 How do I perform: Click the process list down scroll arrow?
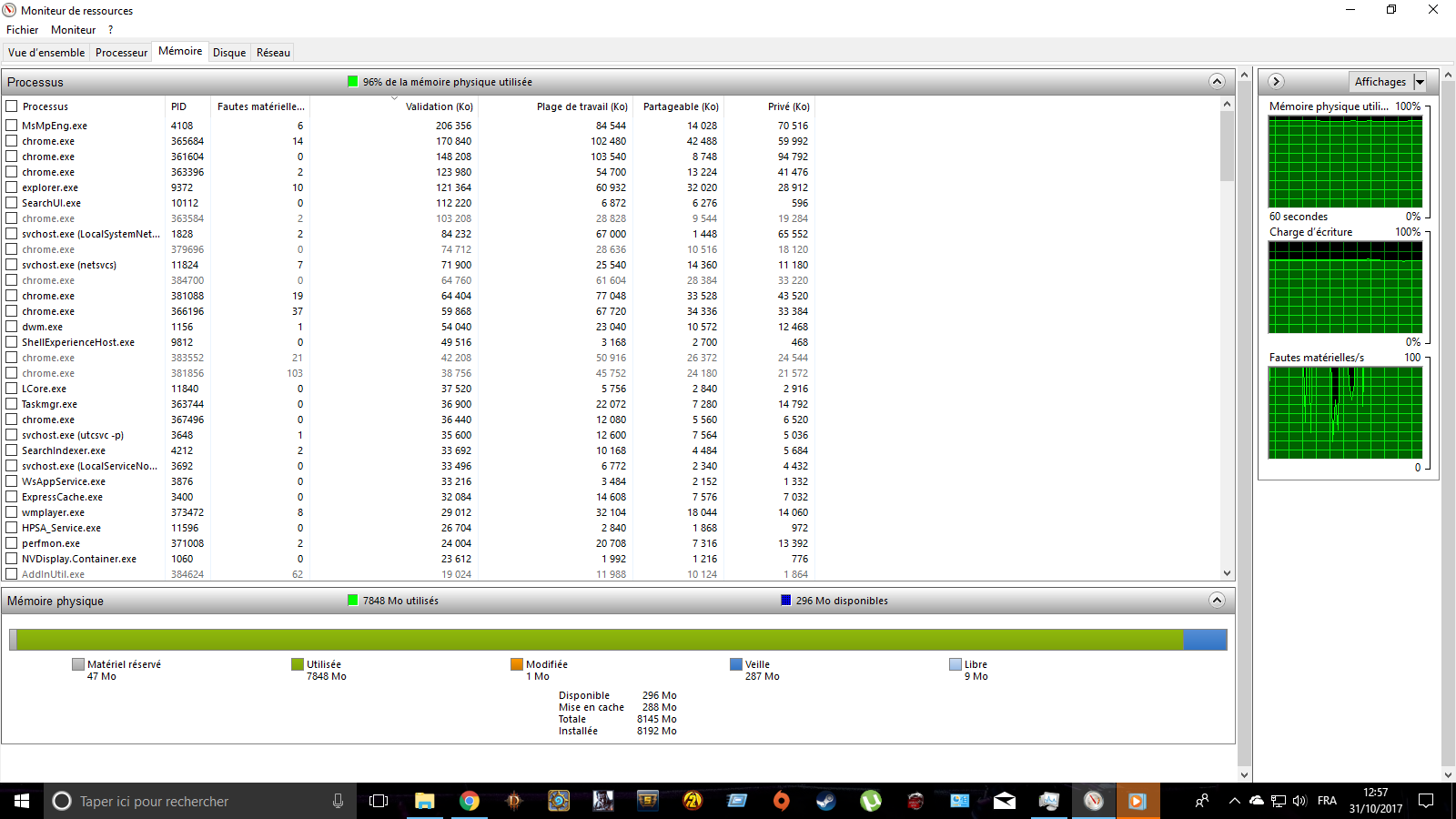(x=1227, y=573)
